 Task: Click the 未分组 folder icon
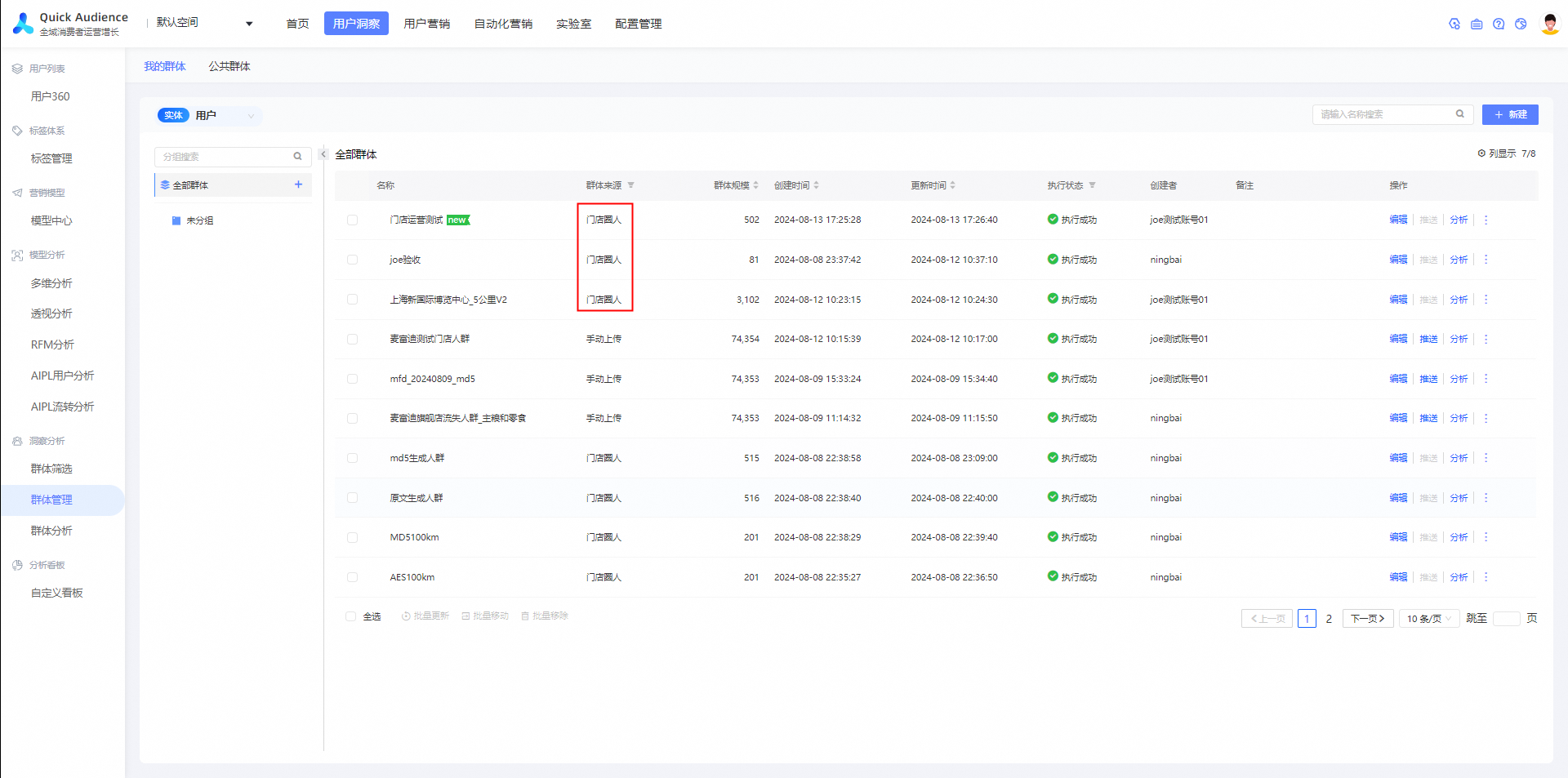click(176, 220)
